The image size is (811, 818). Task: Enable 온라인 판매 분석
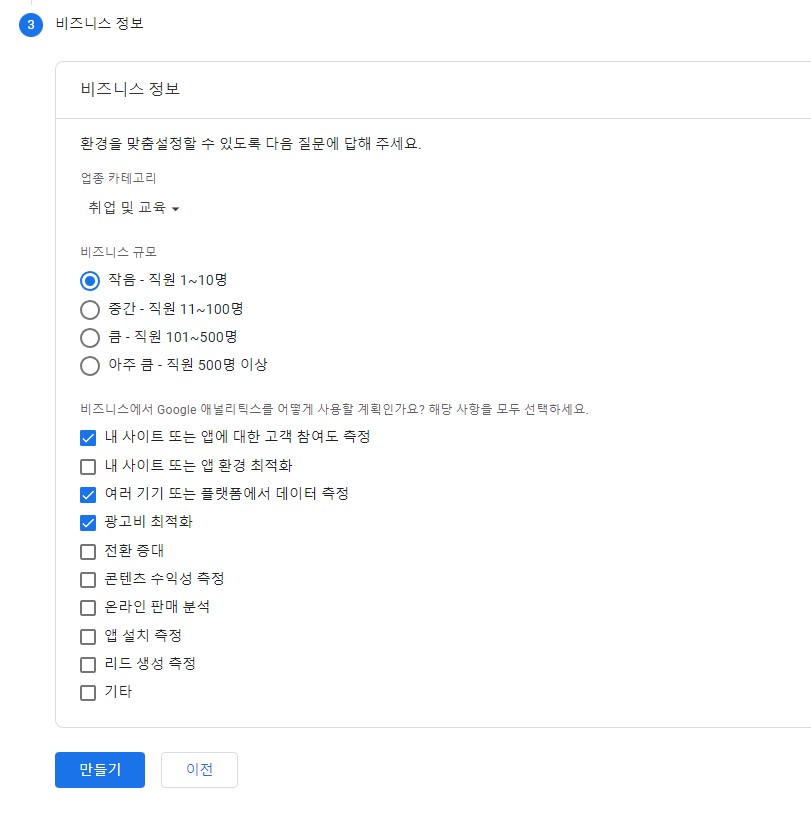(x=88, y=607)
